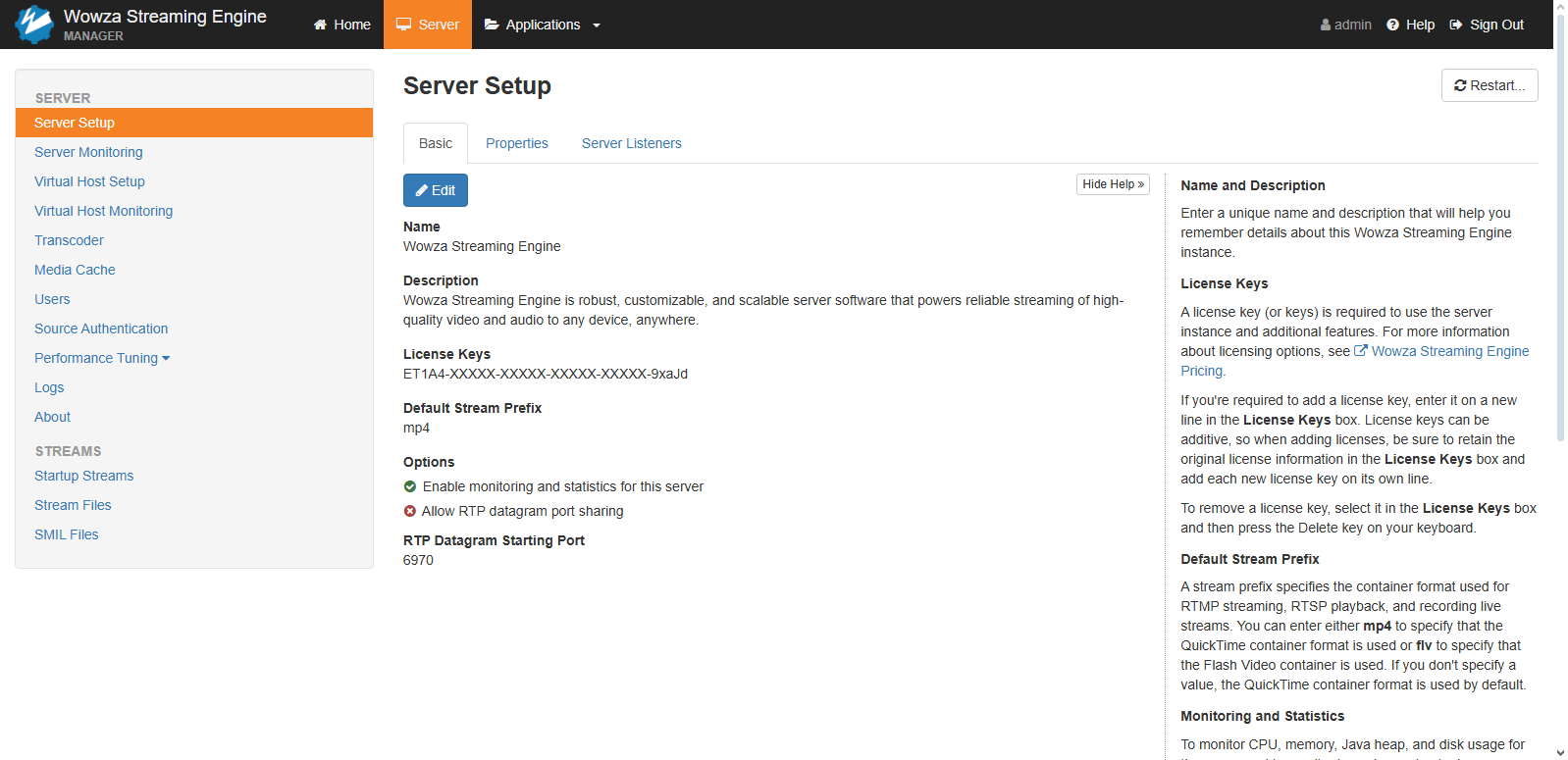Click the admin user icon
Image resolution: width=1568 pixels, height=760 pixels.
pos(1326,25)
